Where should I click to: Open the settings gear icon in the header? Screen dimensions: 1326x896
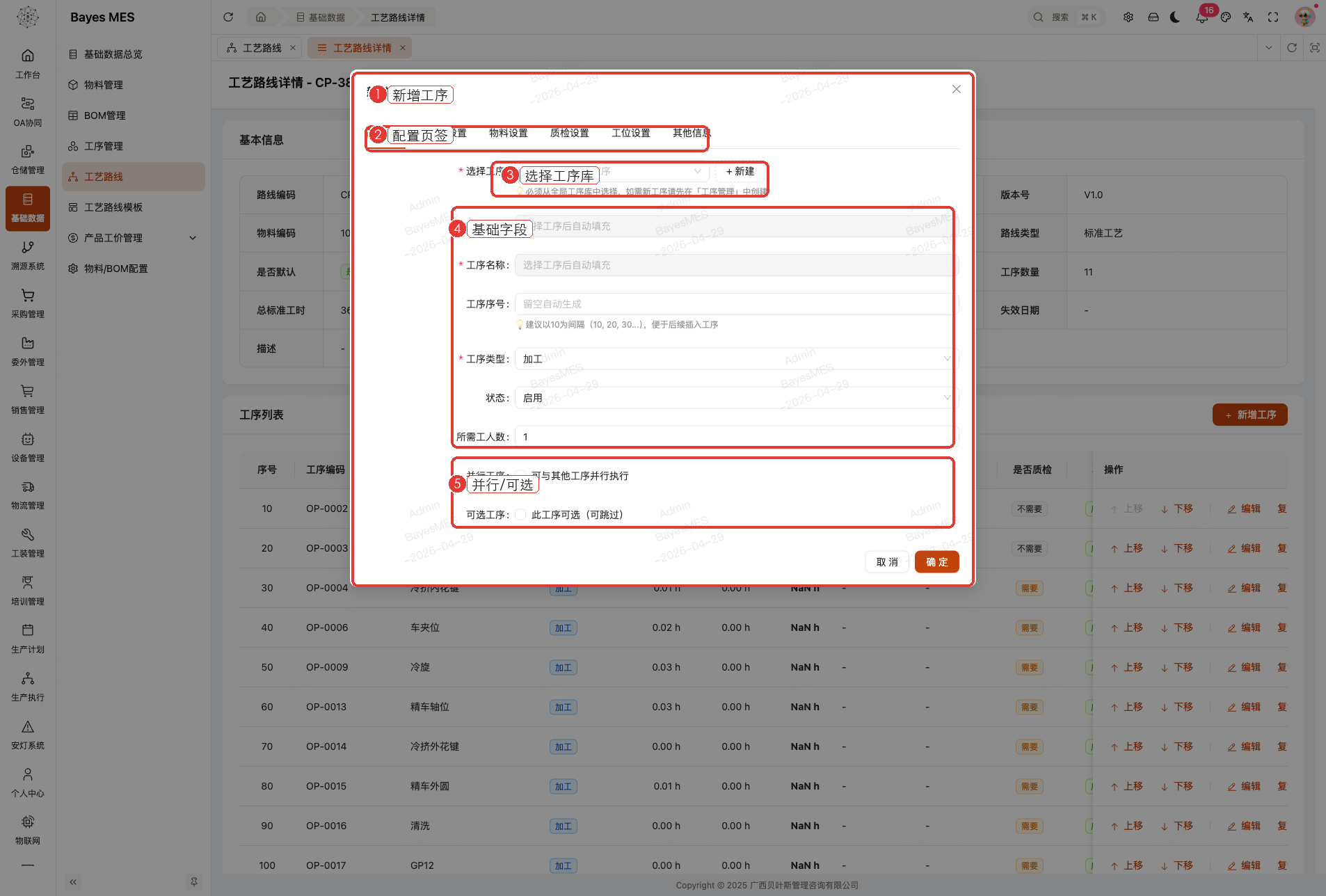(x=1128, y=17)
